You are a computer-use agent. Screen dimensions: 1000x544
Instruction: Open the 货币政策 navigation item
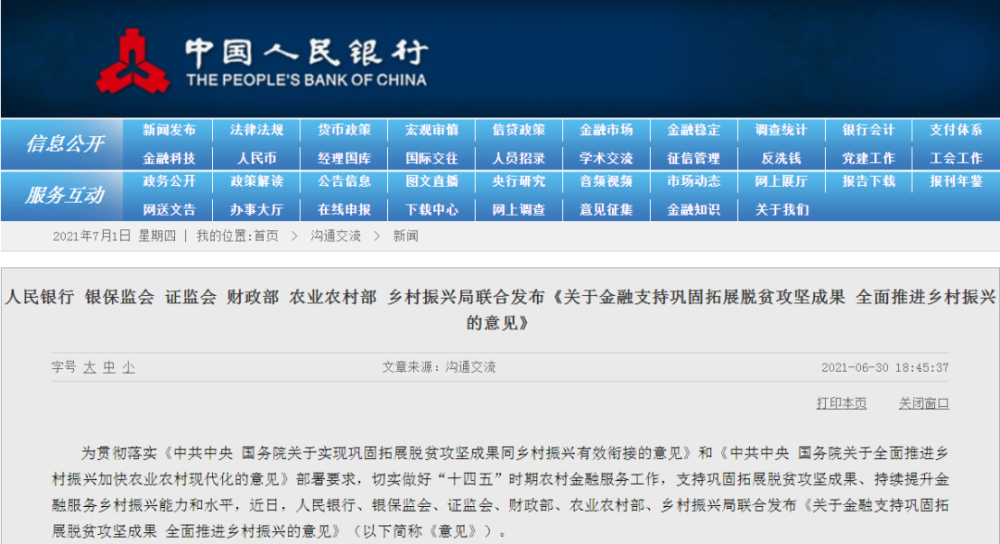pos(344,130)
